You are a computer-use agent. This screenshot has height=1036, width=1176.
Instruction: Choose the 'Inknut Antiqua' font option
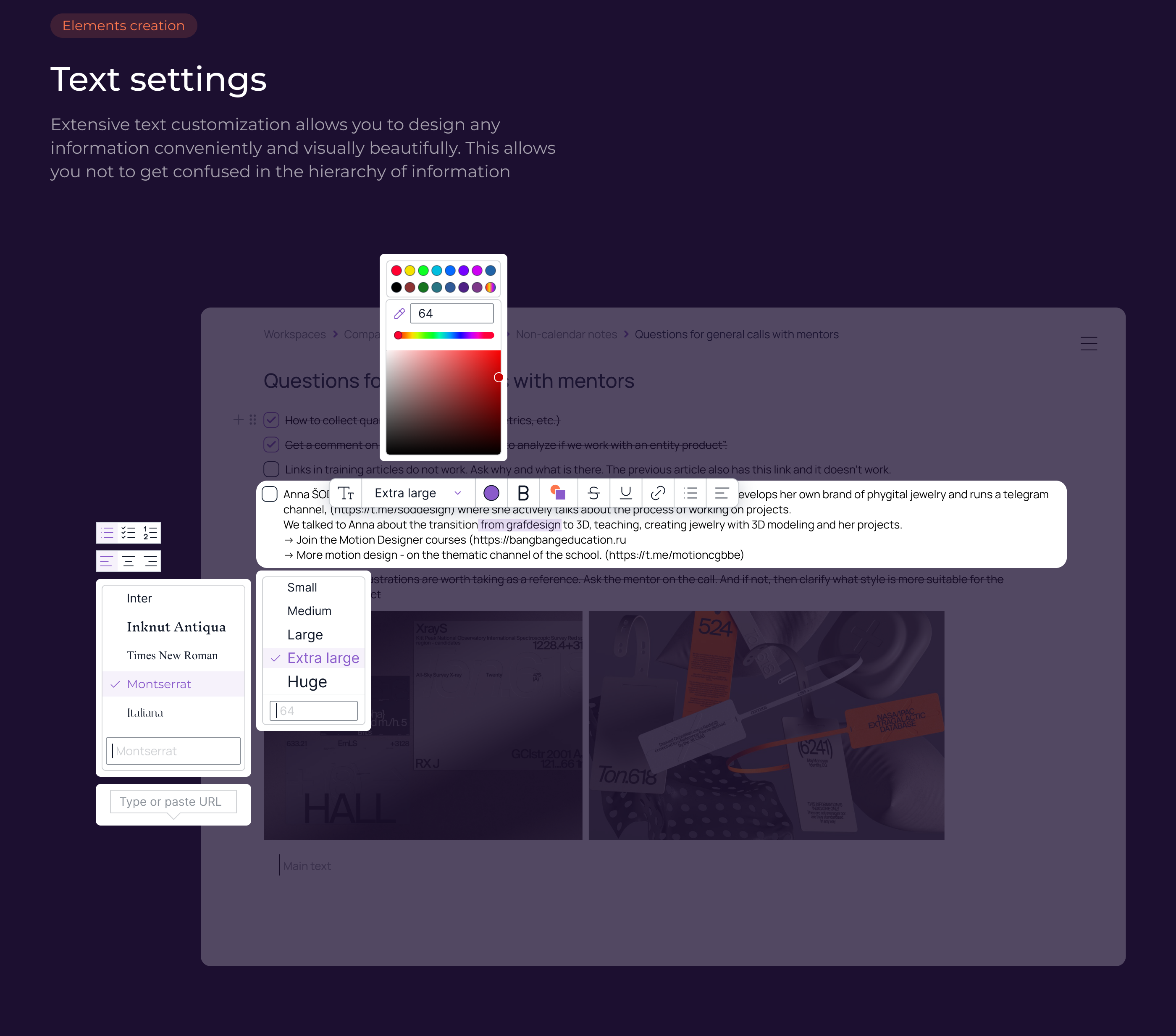pos(176,627)
